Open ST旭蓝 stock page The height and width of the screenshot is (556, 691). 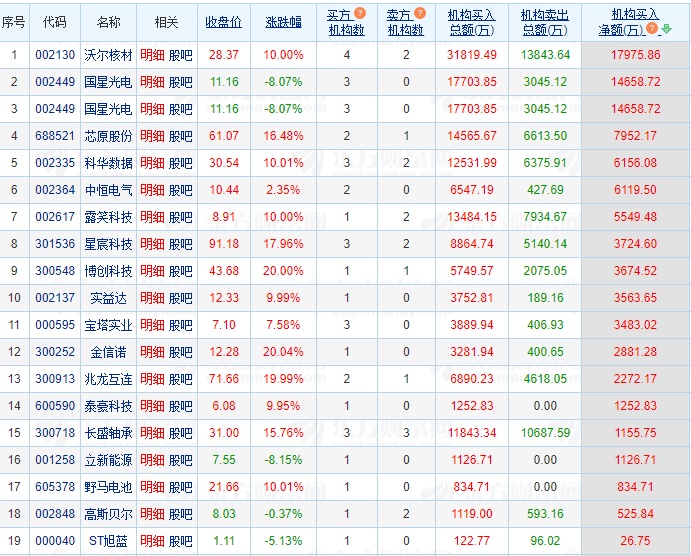[x=108, y=541]
